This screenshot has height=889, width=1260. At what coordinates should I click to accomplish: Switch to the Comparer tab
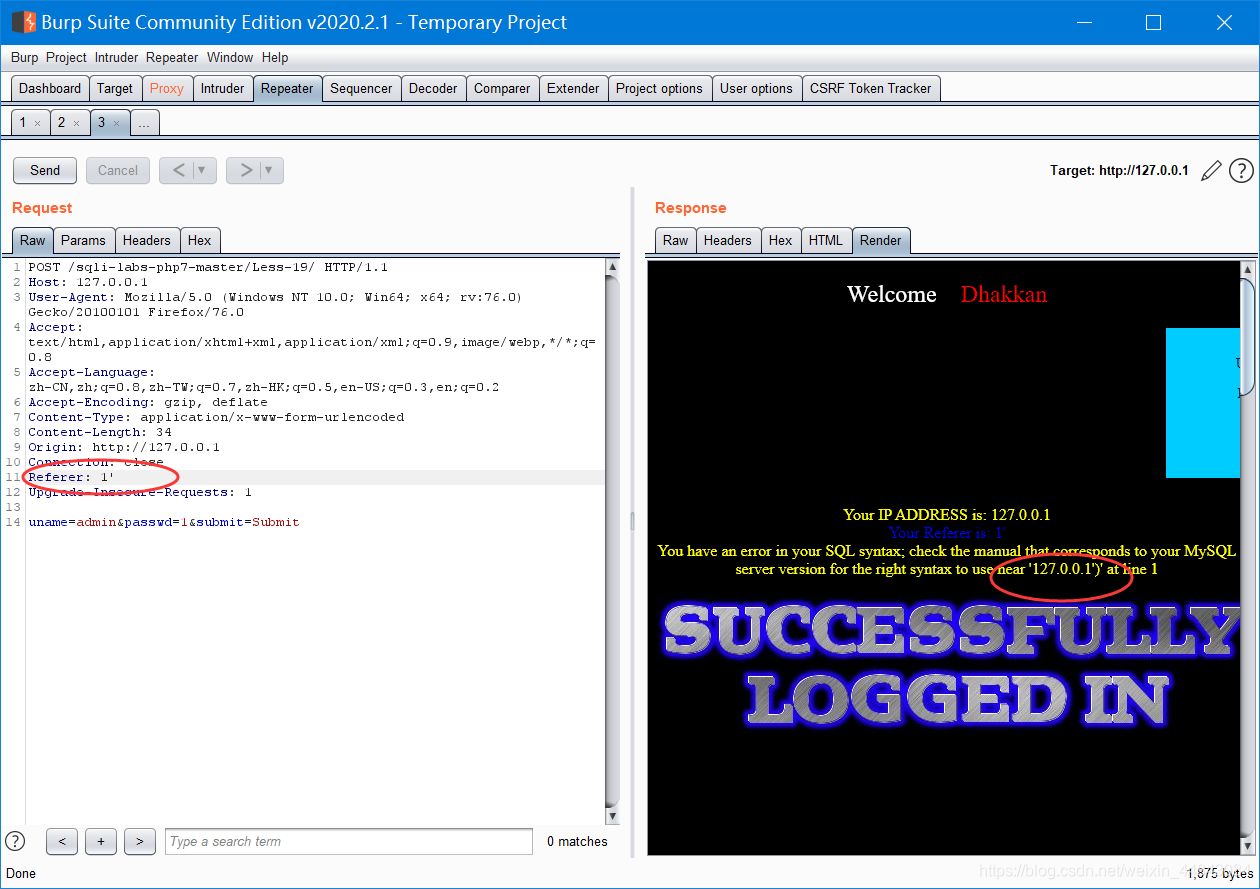click(x=502, y=88)
